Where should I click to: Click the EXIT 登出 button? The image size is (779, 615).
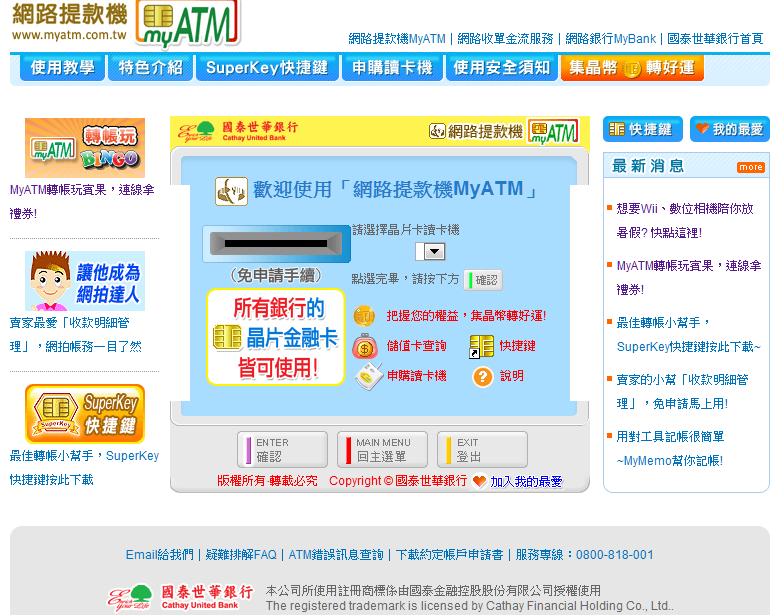[x=482, y=450]
